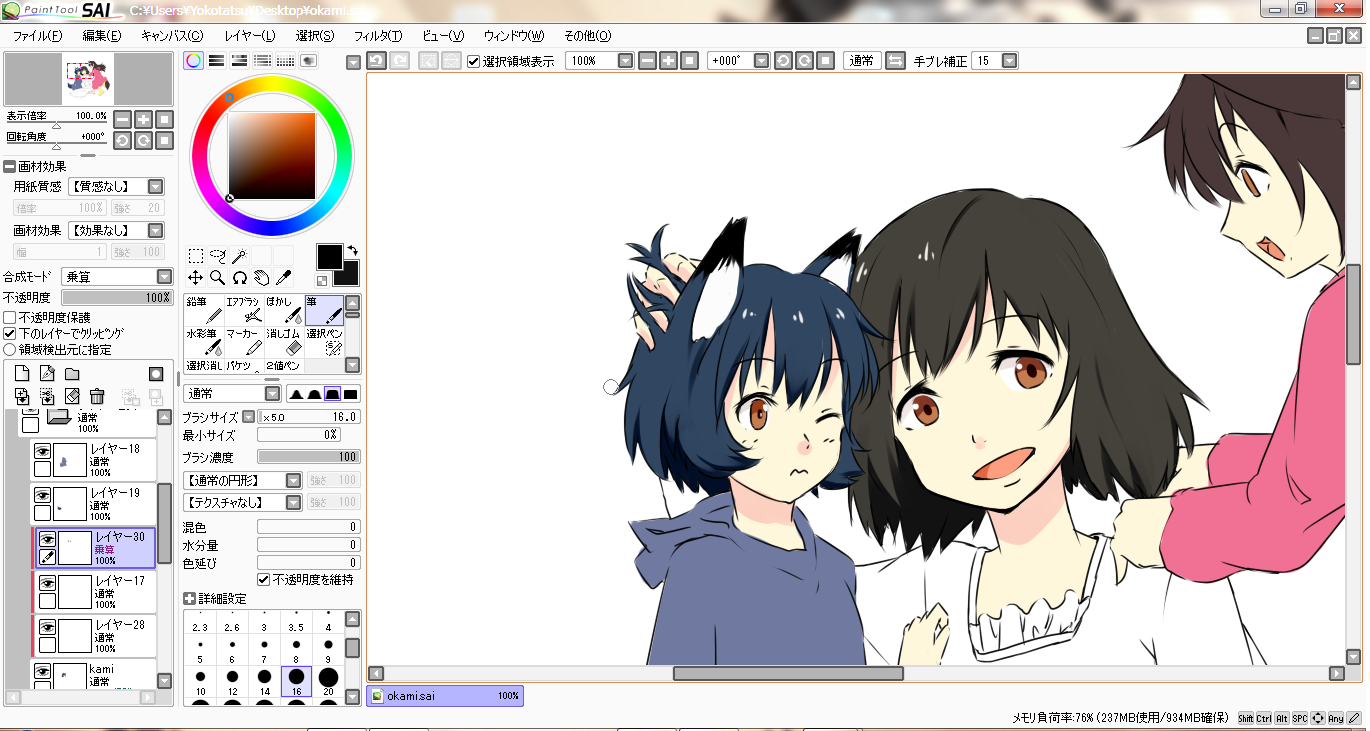Undo the last action in toolbar
1370x731 pixels.
pyautogui.click(x=377, y=61)
